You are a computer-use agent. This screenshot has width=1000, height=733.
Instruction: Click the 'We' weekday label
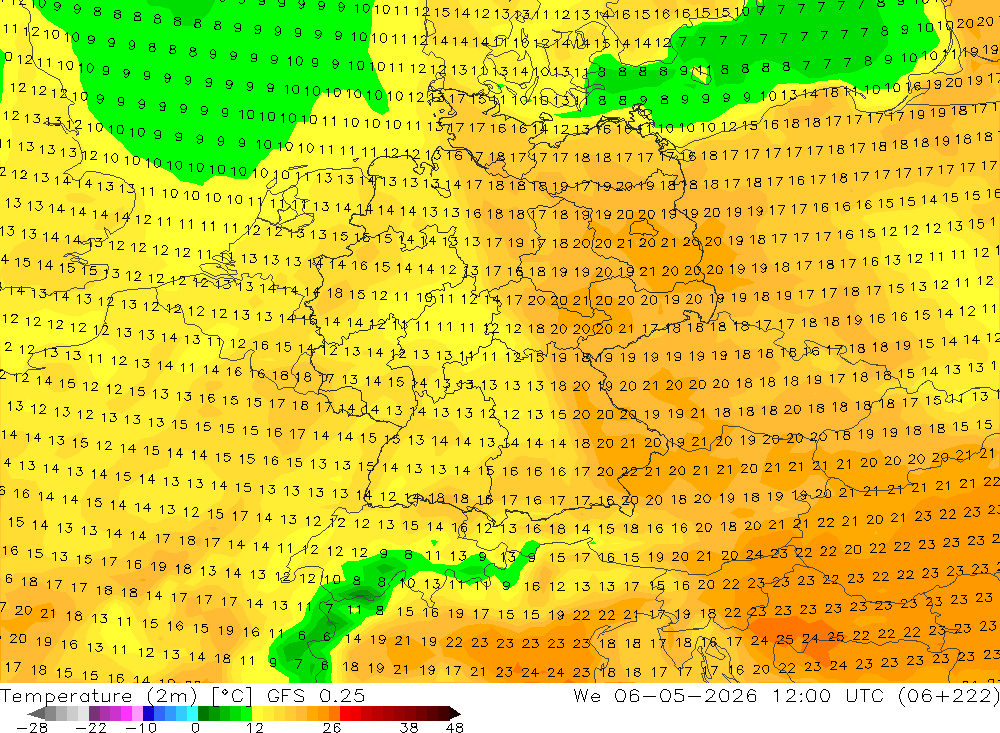pos(587,696)
